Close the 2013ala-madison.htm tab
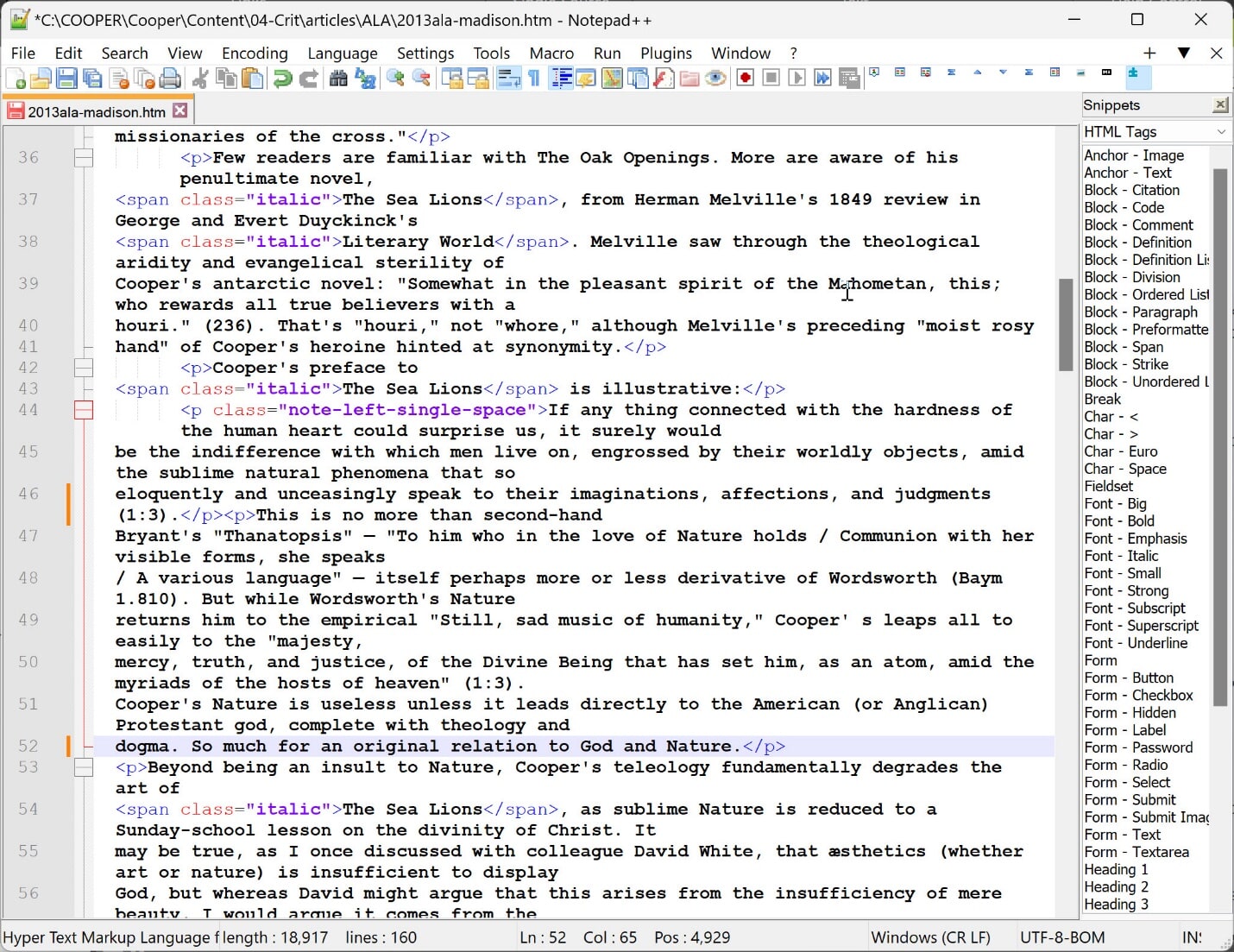Viewport: 1234px width, 952px height. tap(180, 110)
